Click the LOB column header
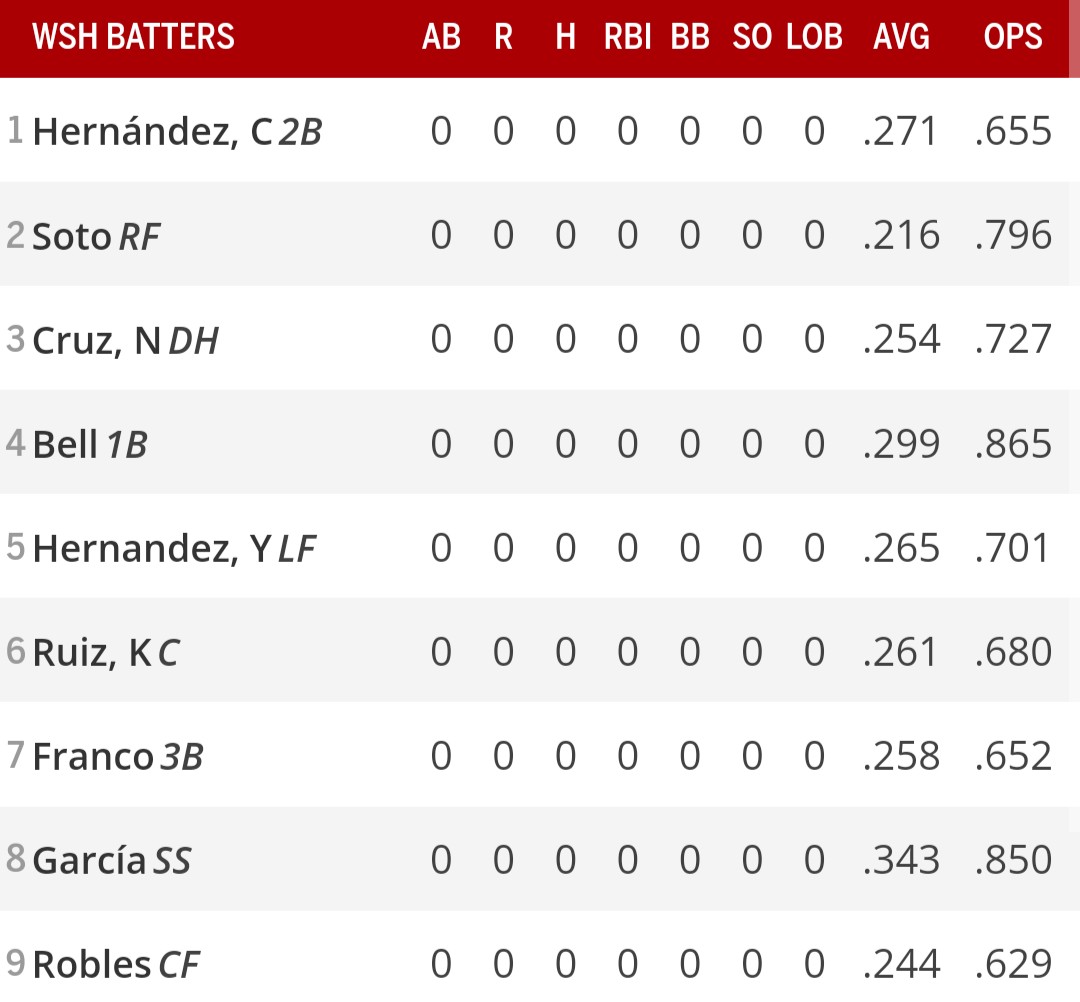The width and height of the screenshot is (1080, 1002). coord(814,37)
